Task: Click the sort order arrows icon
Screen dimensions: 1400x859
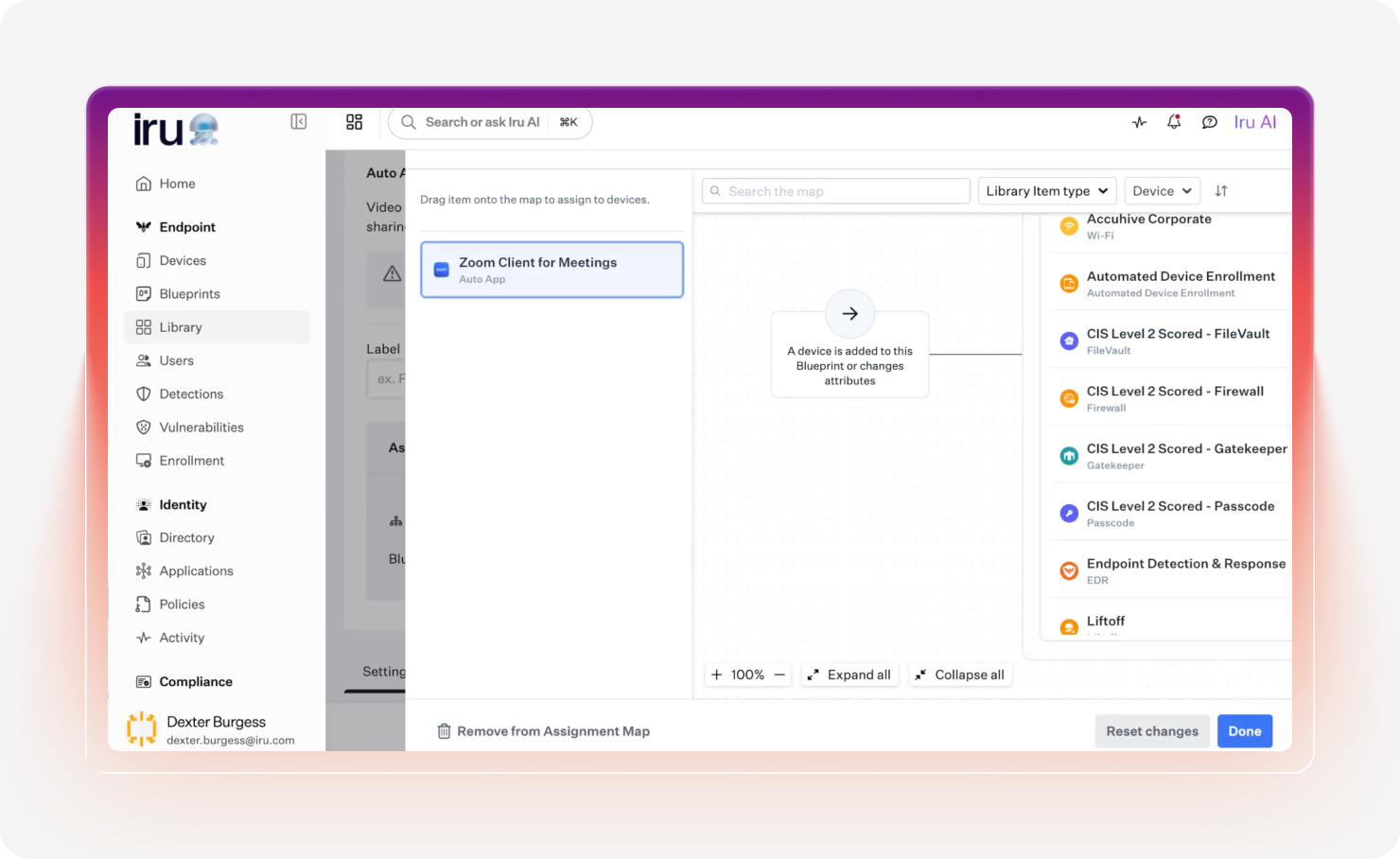Action: click(1221, 191)
